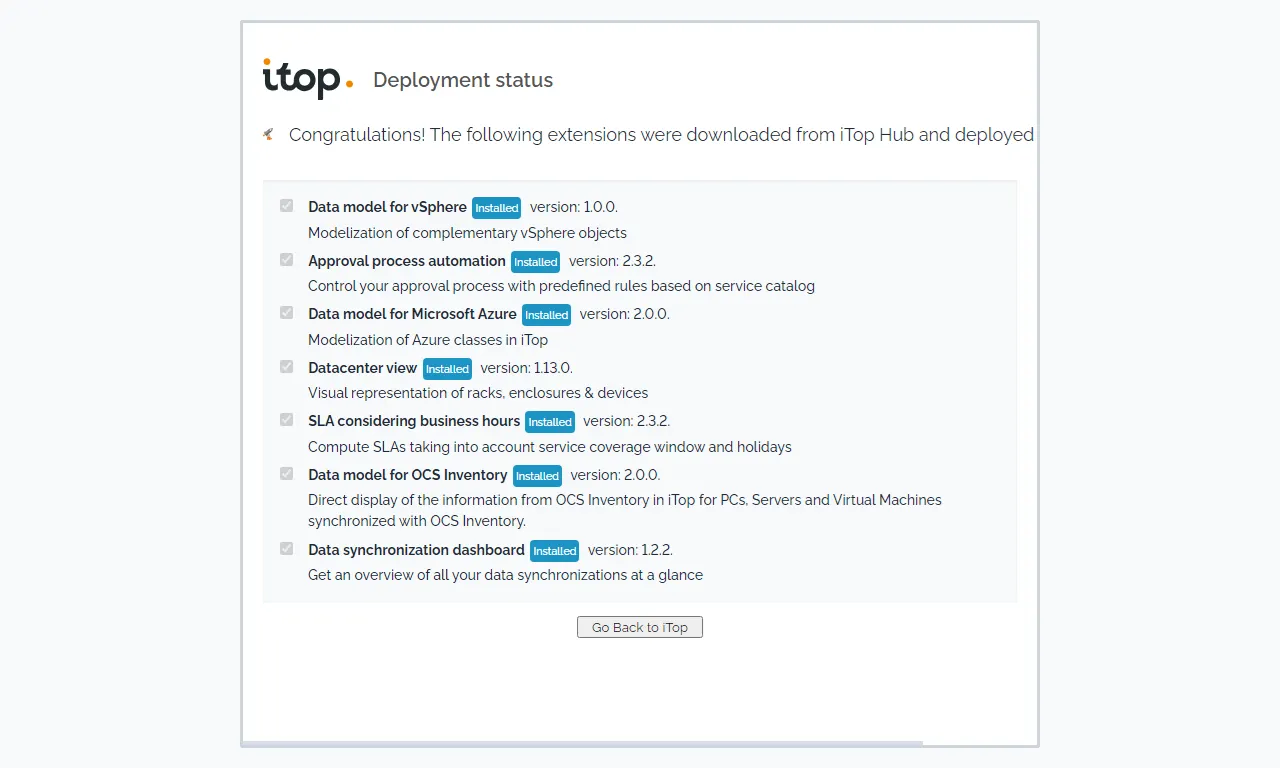Image resolution: width=1280 pixels, height=768 pixels.
Task: Click the 'Approval process automation' title
Action: [407, 261]
